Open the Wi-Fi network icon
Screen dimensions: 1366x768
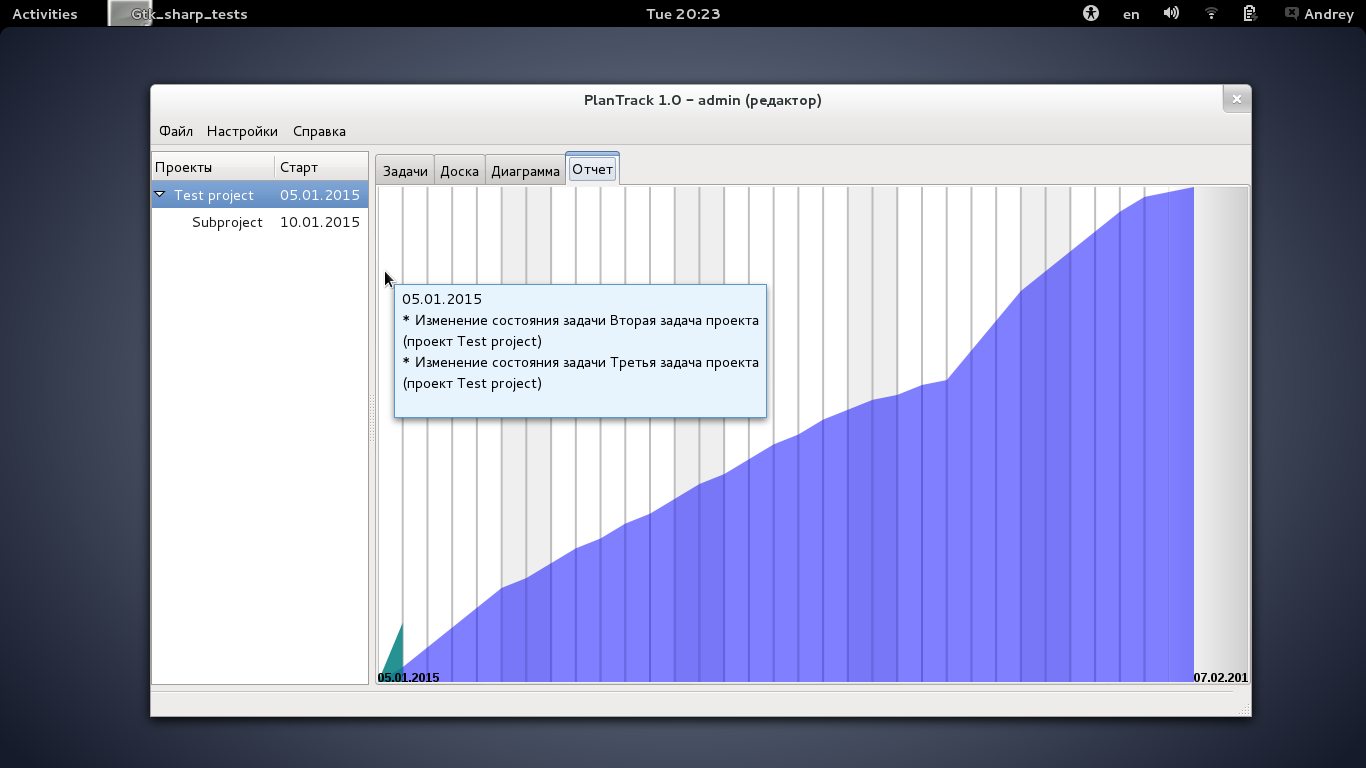(x=1211, y=14)
